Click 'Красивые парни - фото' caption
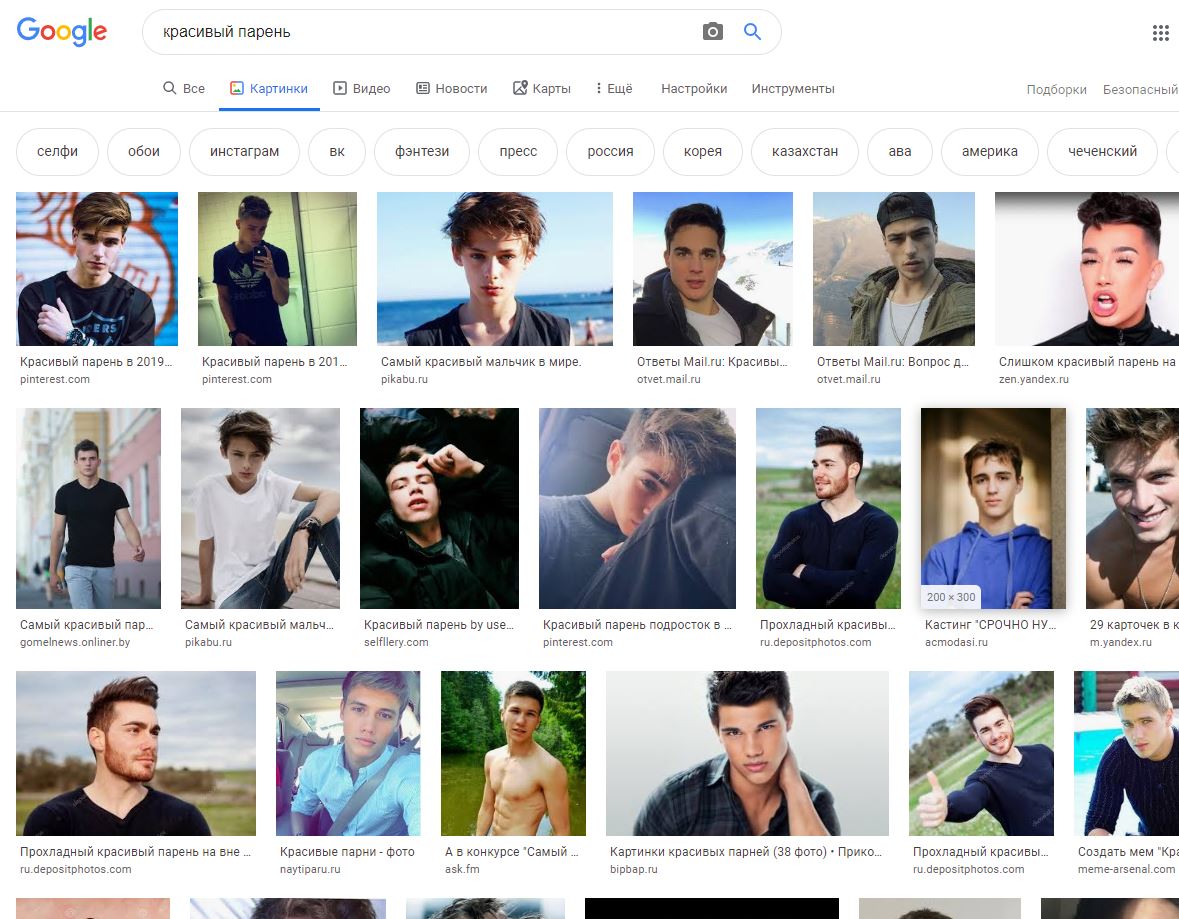 (347, 852)
